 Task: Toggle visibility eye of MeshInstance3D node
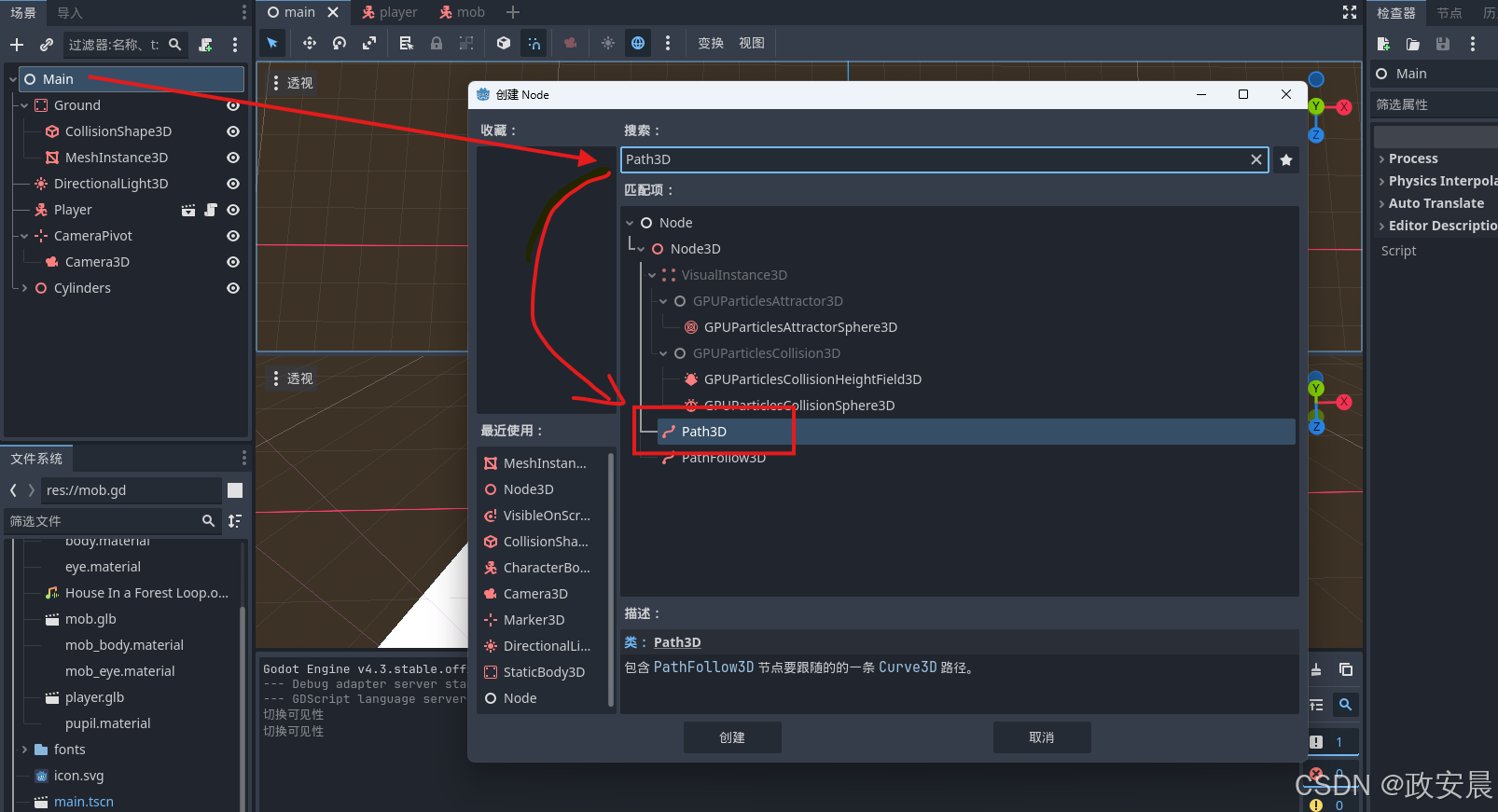point(233,158)
